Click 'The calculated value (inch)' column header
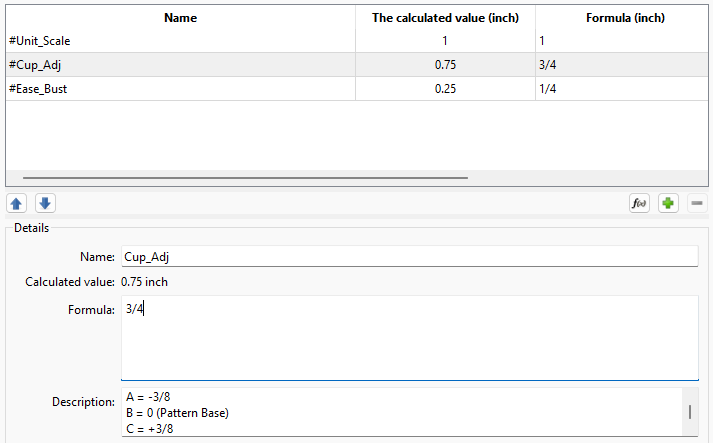713x443 pixels. [445, 18]
